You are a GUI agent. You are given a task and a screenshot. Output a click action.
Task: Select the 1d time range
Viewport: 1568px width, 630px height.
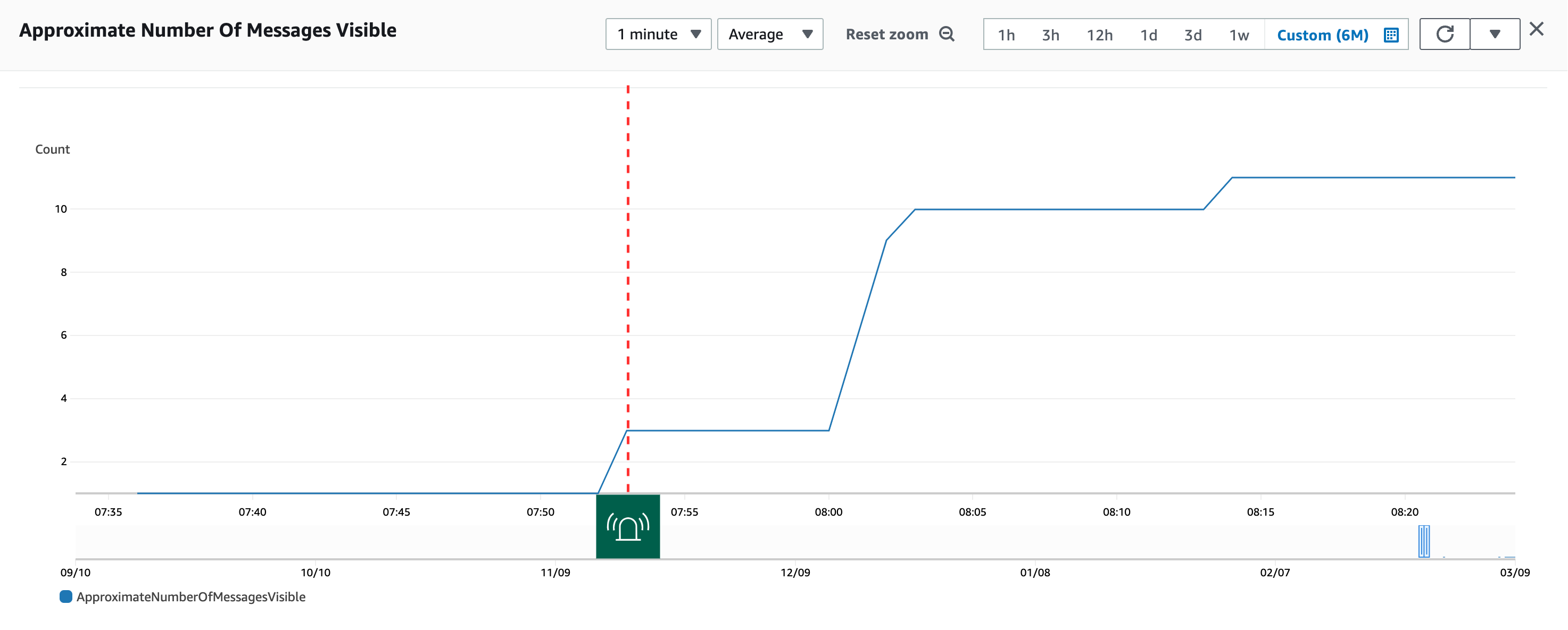[x=1149, y=35]
